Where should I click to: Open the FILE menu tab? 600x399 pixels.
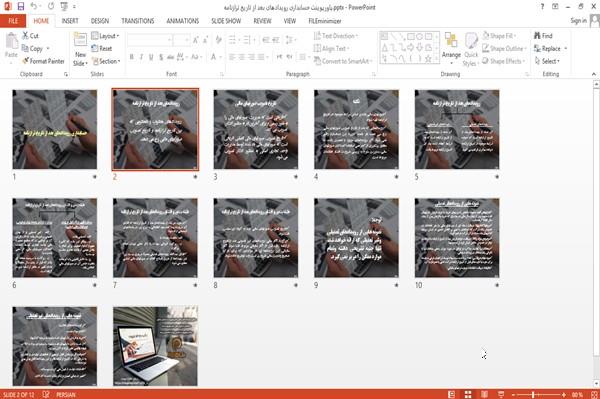(x=13, y=21)
